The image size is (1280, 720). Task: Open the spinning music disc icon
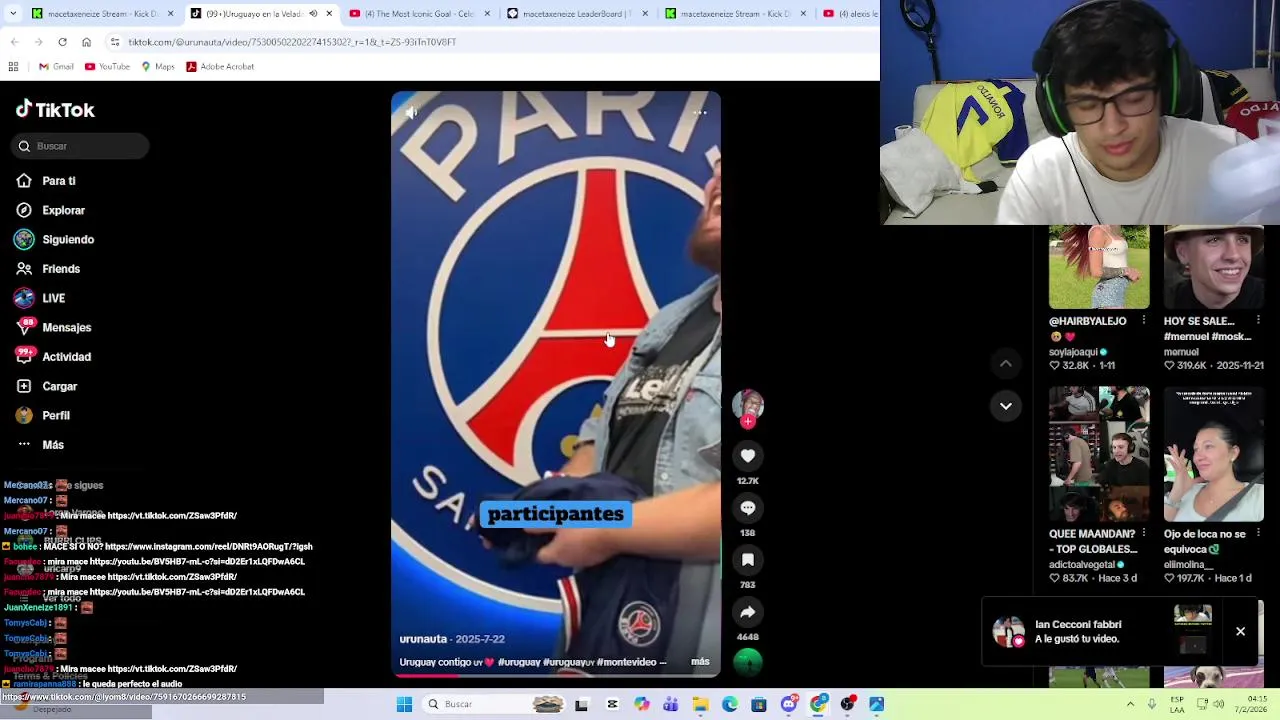[747, 662]
